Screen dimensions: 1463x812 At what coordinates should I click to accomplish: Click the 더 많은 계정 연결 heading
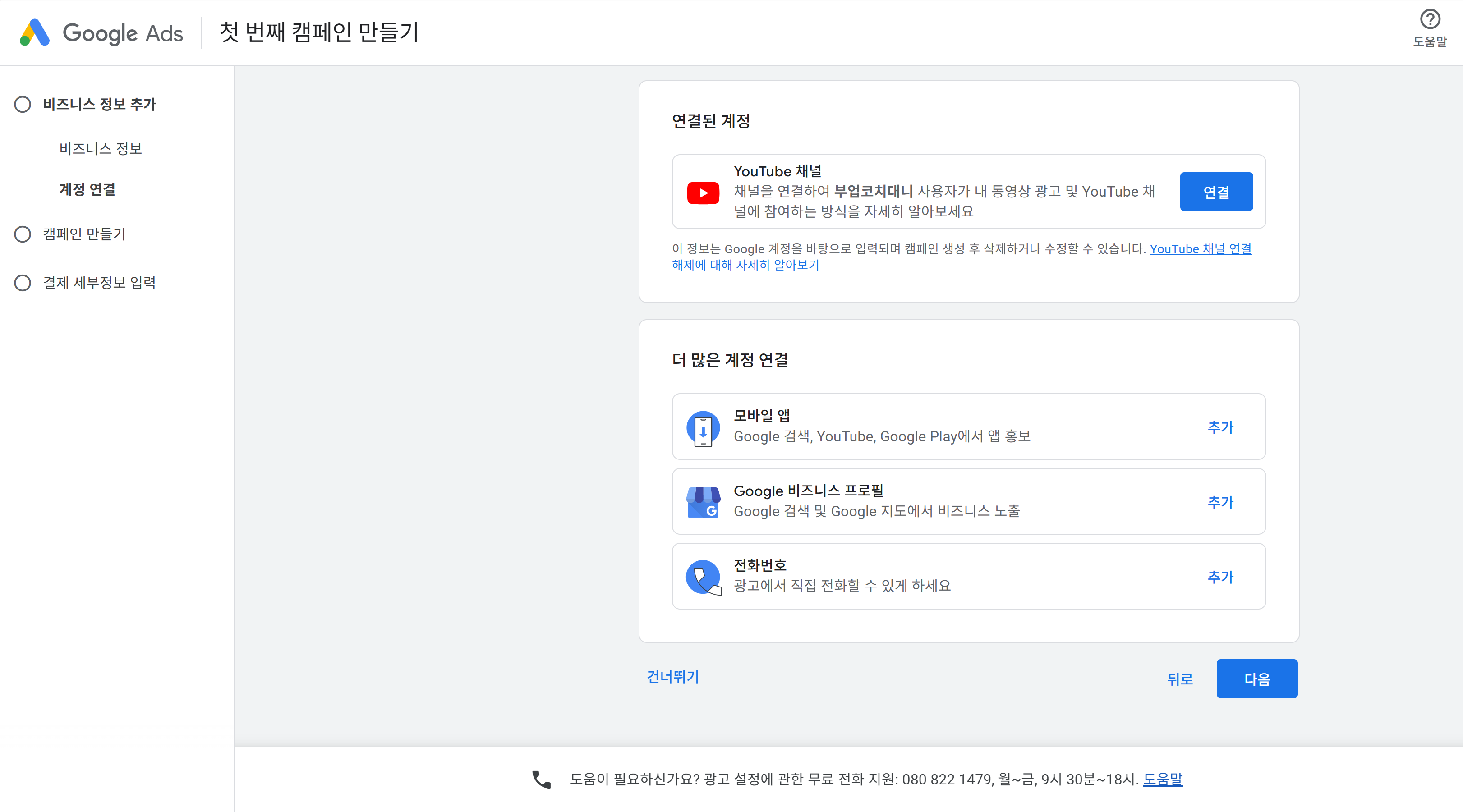pyautogui.click(x=730, y=360)
